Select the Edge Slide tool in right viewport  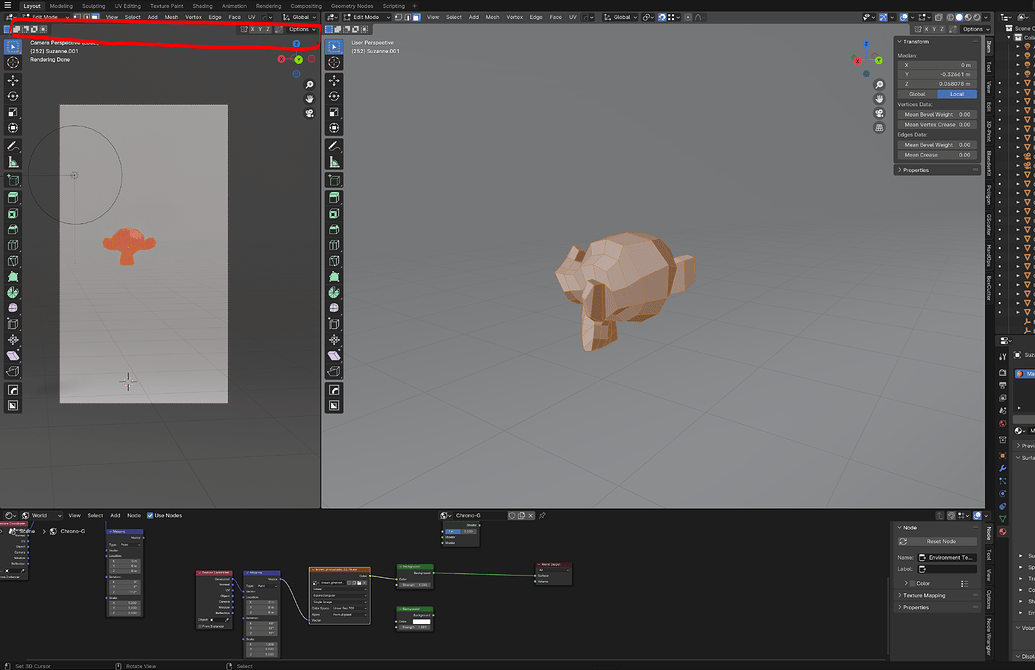334,324
